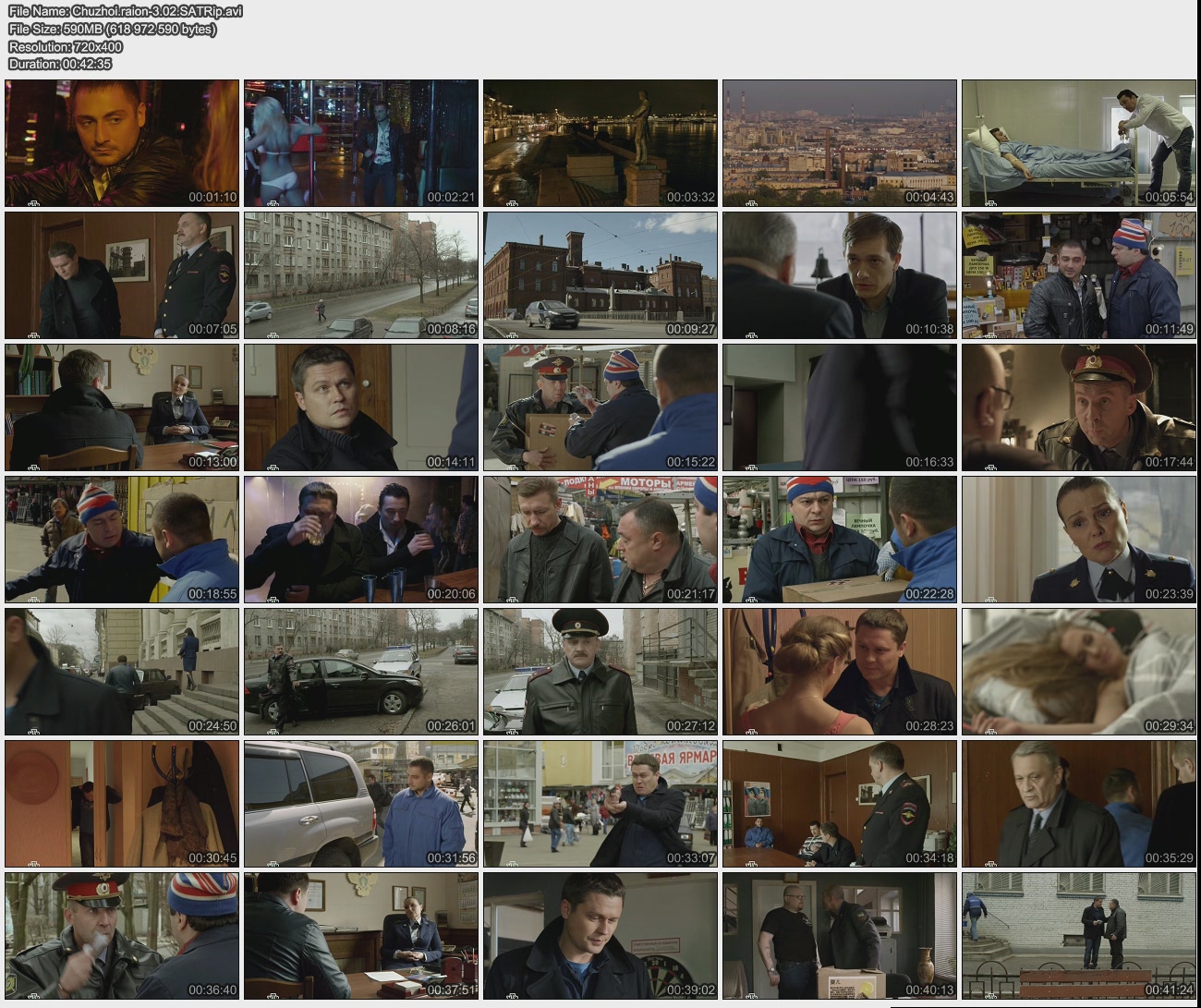The image size is (1201, 1008).
Task: Click the bar drinking frame at 00:20:06
Action: [361, 540]
